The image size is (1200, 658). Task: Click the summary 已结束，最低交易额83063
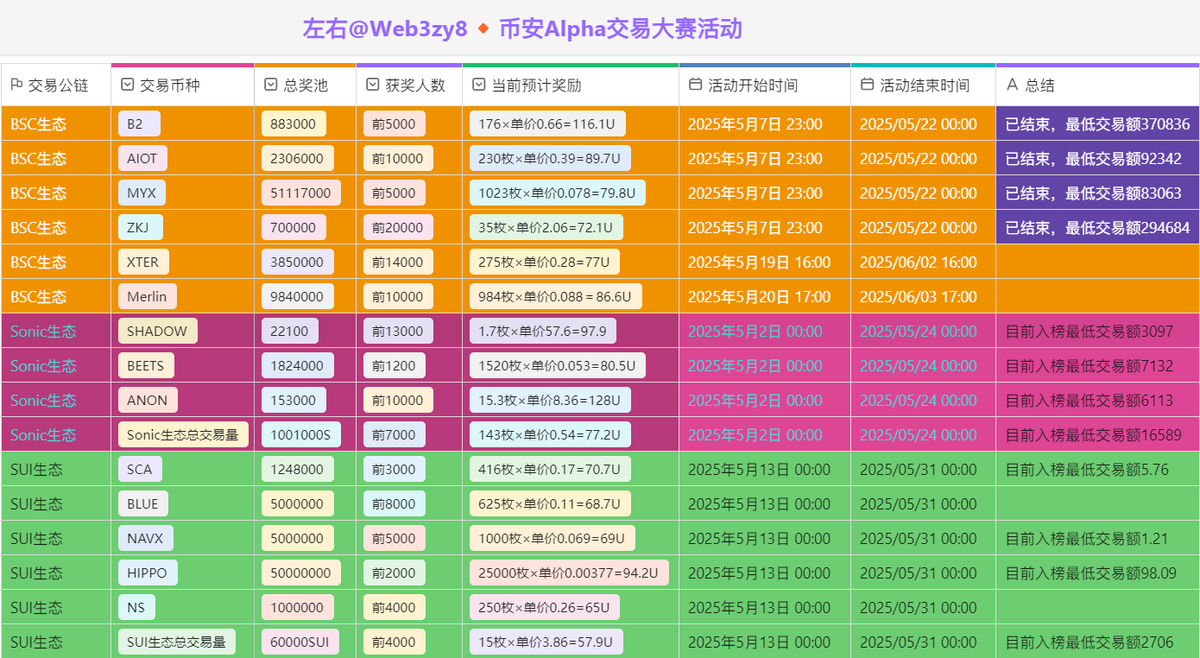coord(1093,193)
